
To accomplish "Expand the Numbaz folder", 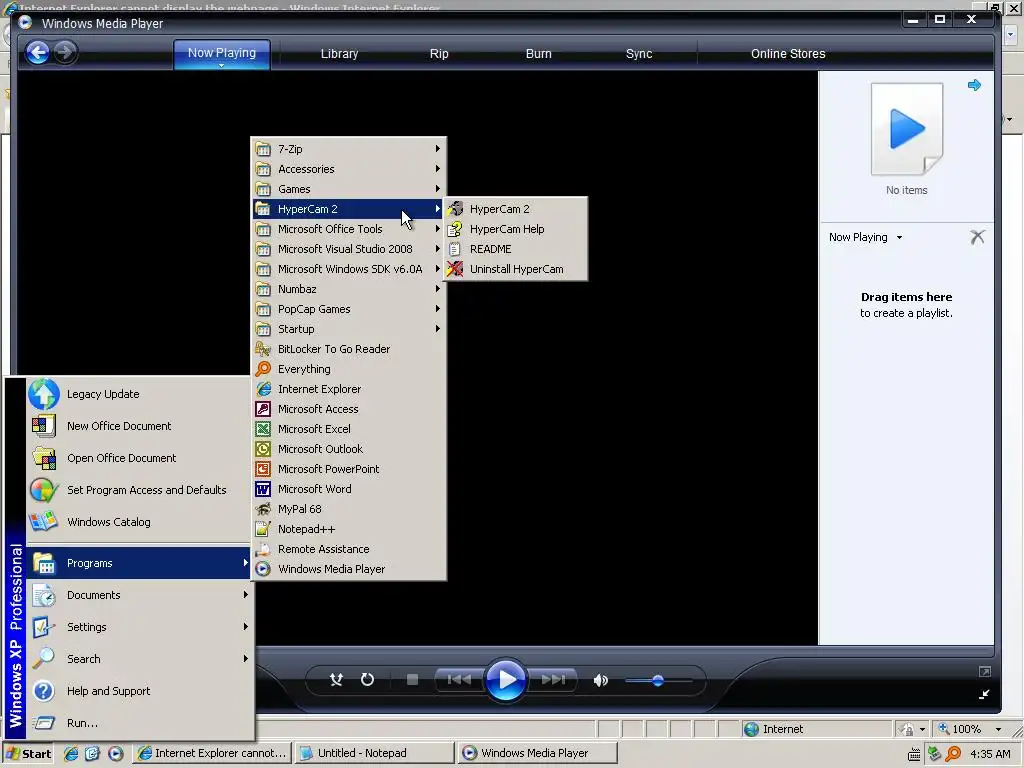I will click(x=349, y=289).
